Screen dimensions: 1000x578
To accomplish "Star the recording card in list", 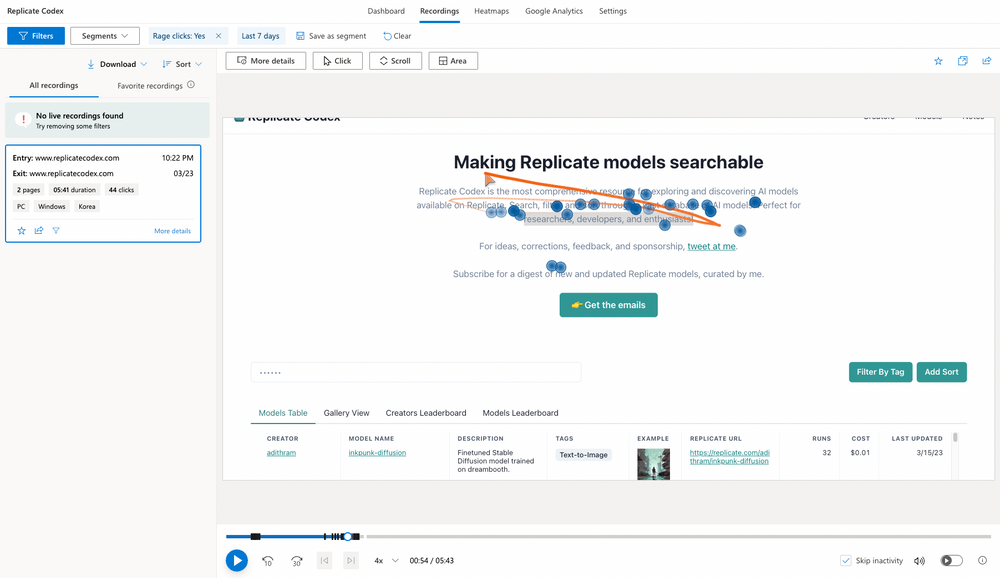I will 22,230.
